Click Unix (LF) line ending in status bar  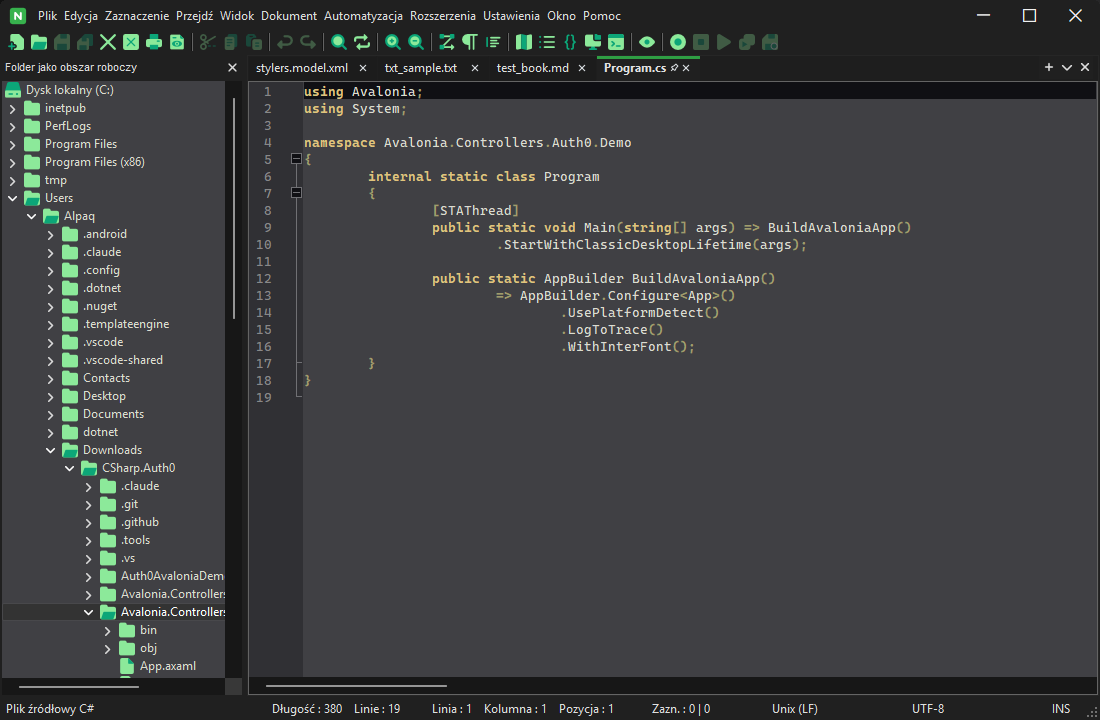tap(795, 709)
